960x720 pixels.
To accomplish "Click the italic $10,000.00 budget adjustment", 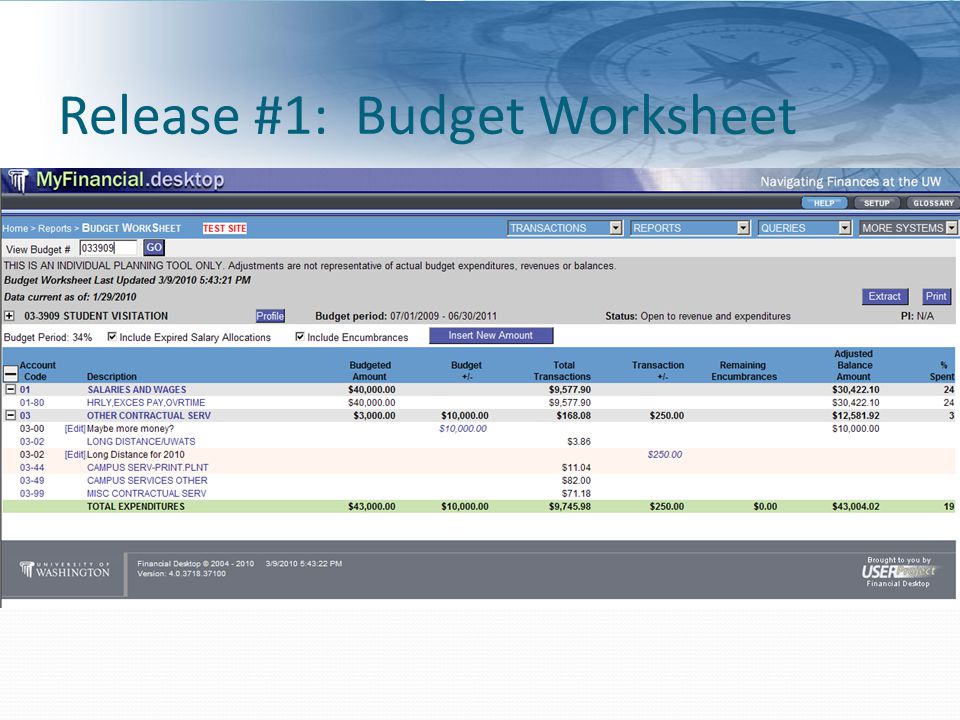I will [x=463, y=429].
